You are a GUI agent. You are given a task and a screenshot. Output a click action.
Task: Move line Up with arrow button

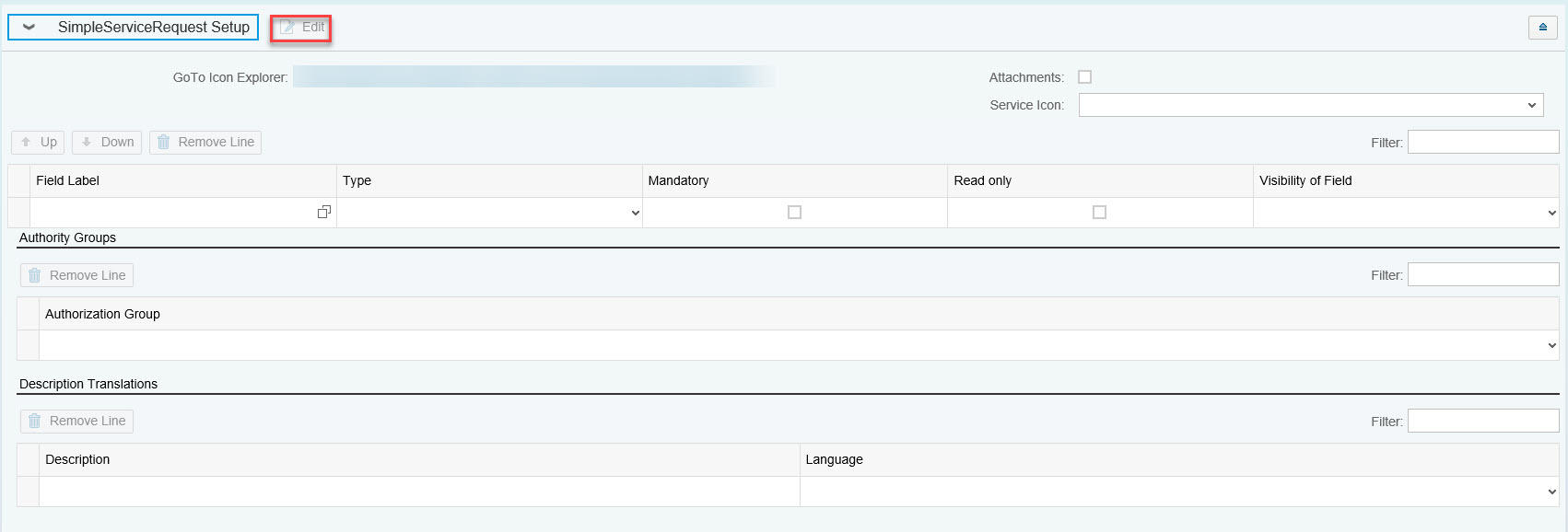click(x=38, y=142)
